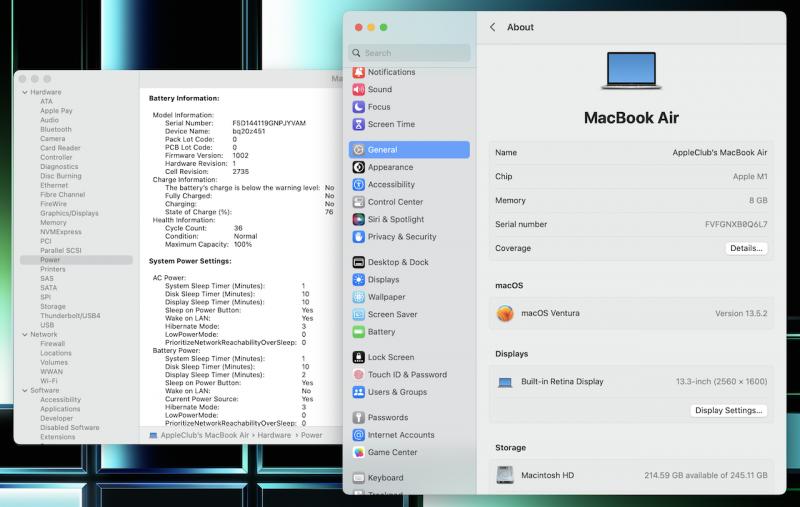Select NVMExpress in hardware list
800x507 pixels.
[61, 232]
